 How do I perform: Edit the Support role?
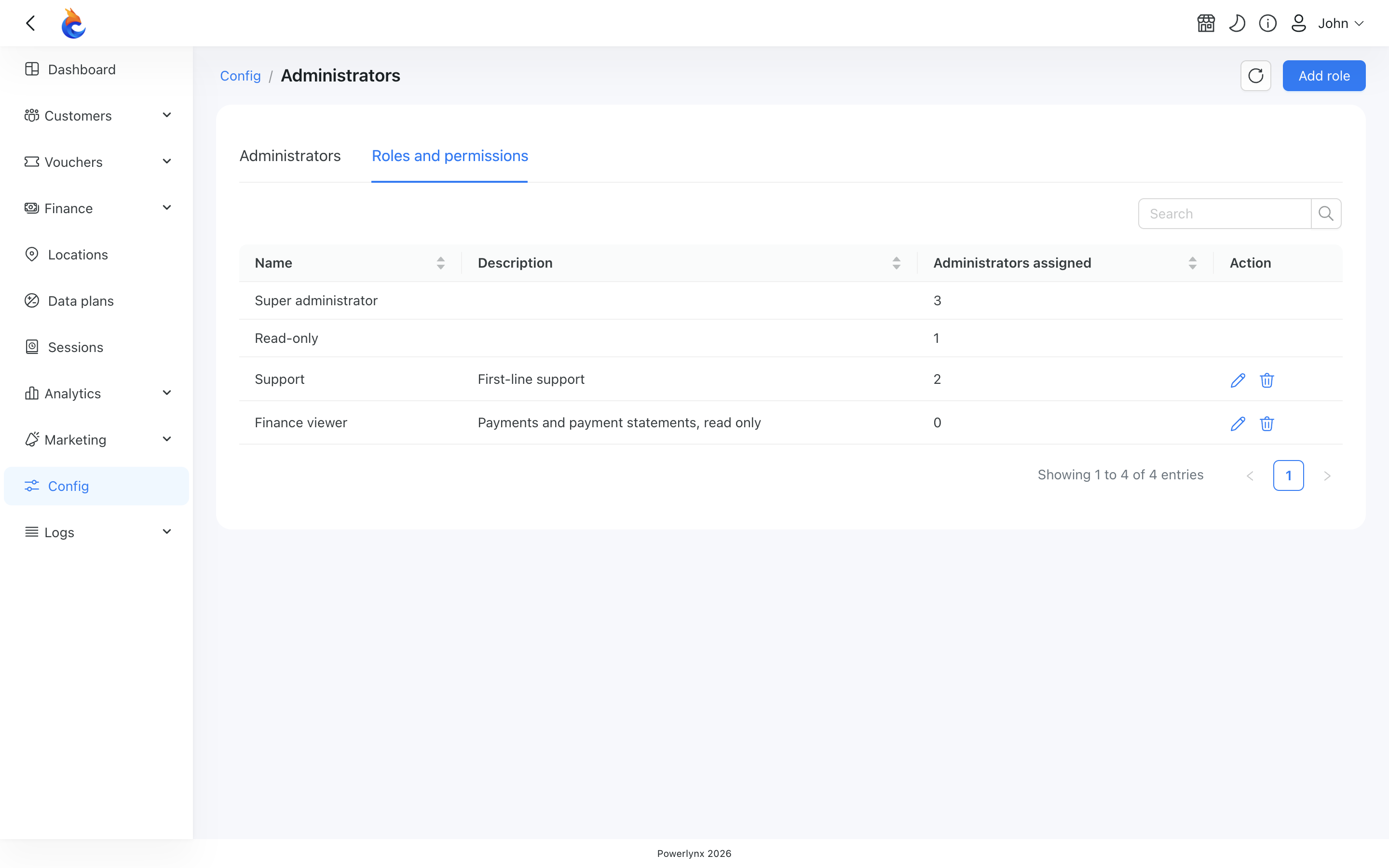1238,380
